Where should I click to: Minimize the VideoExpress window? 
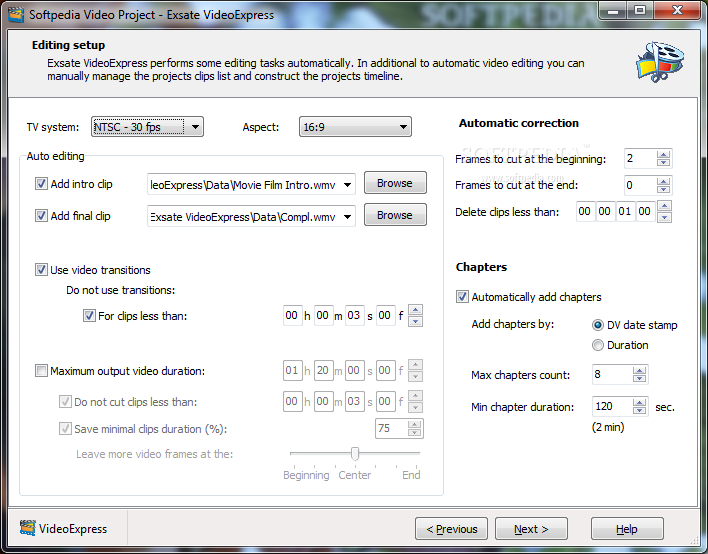point(613,11)
